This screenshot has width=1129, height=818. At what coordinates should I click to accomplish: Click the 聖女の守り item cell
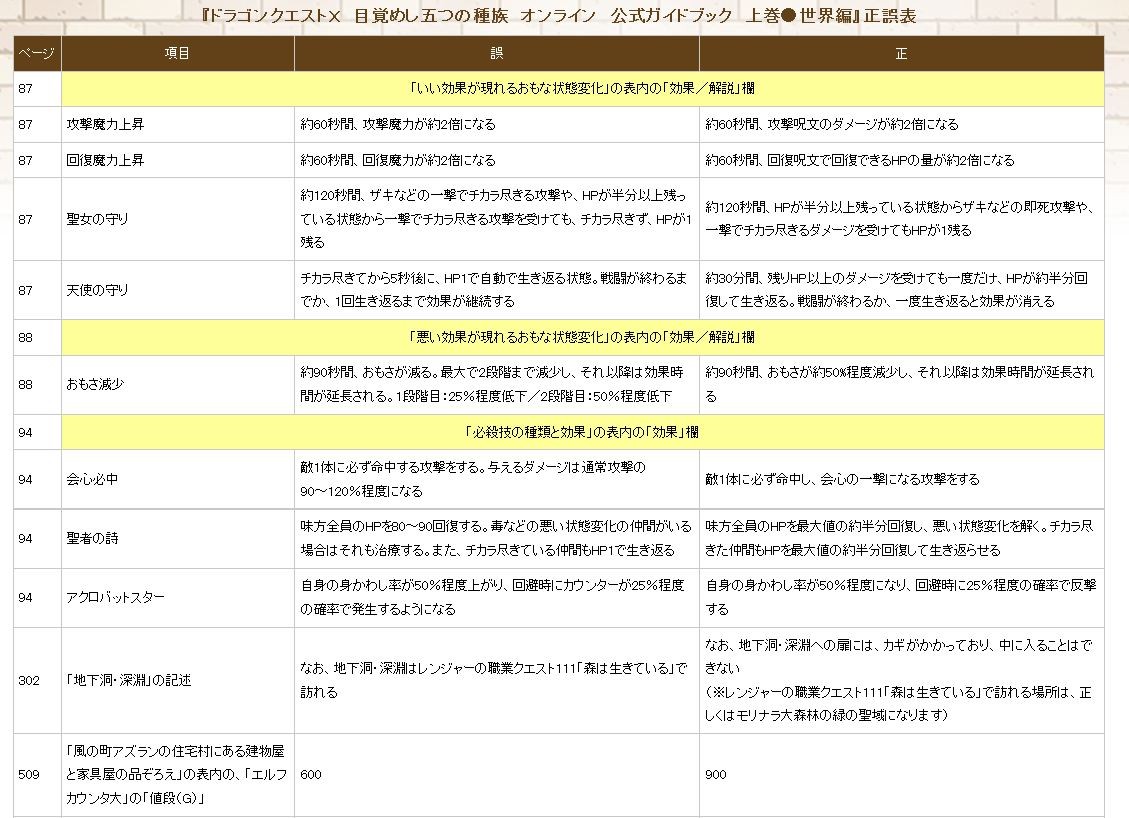tap(178, 219)
